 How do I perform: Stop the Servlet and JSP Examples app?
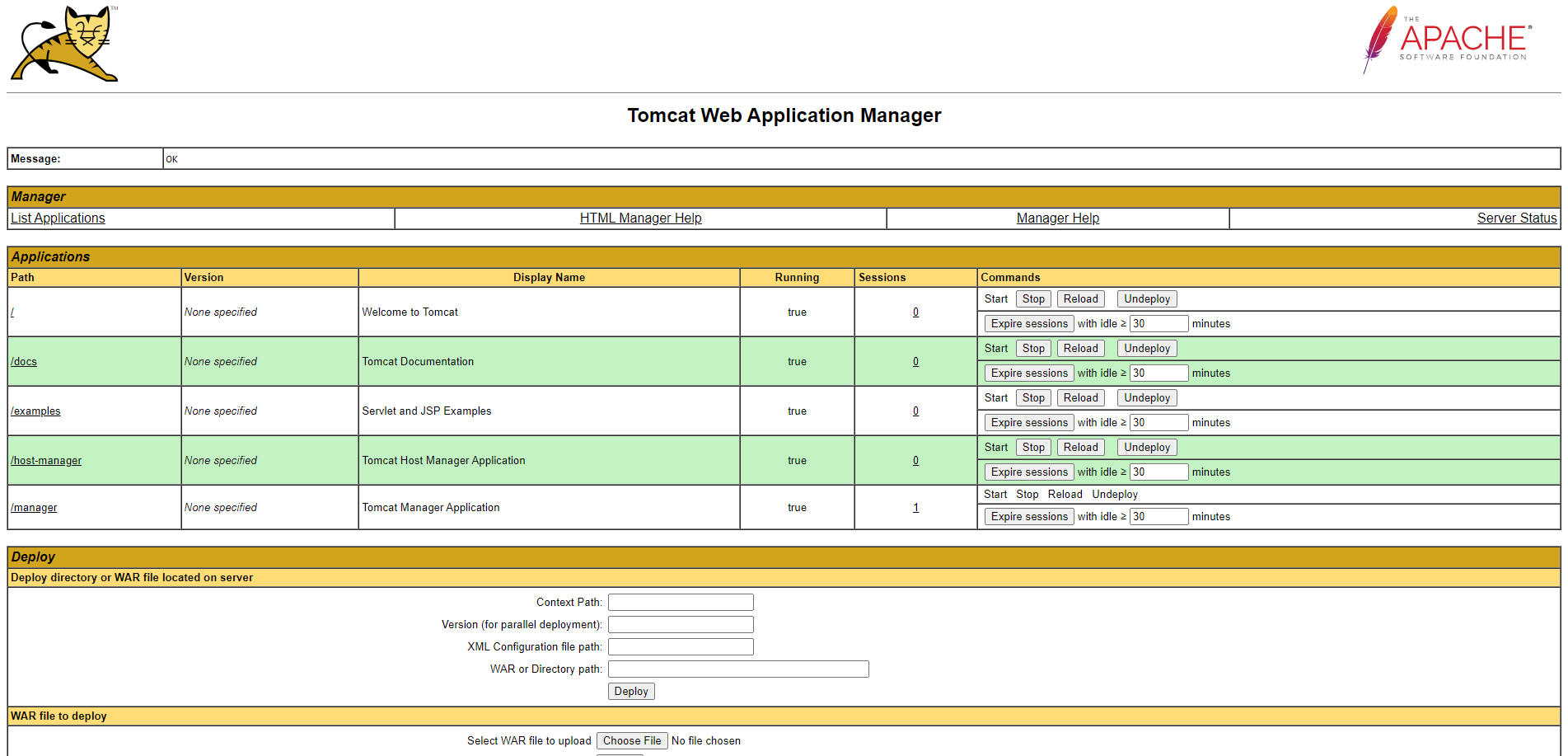[x=1033, y=398]
